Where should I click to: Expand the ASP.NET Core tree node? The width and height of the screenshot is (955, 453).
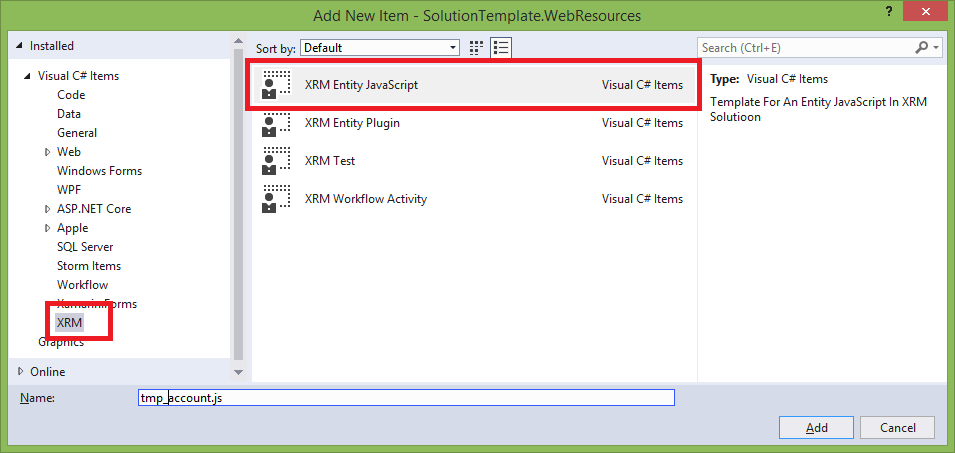(47, 209)
